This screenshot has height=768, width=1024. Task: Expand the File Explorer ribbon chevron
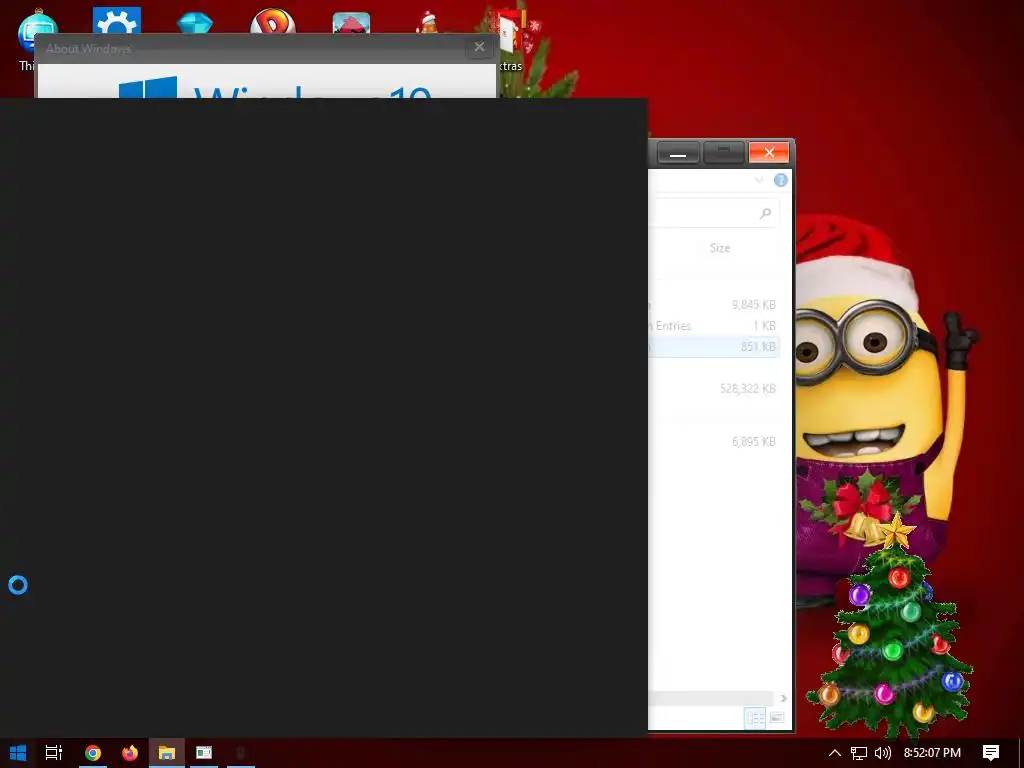[x=759, y=180]
